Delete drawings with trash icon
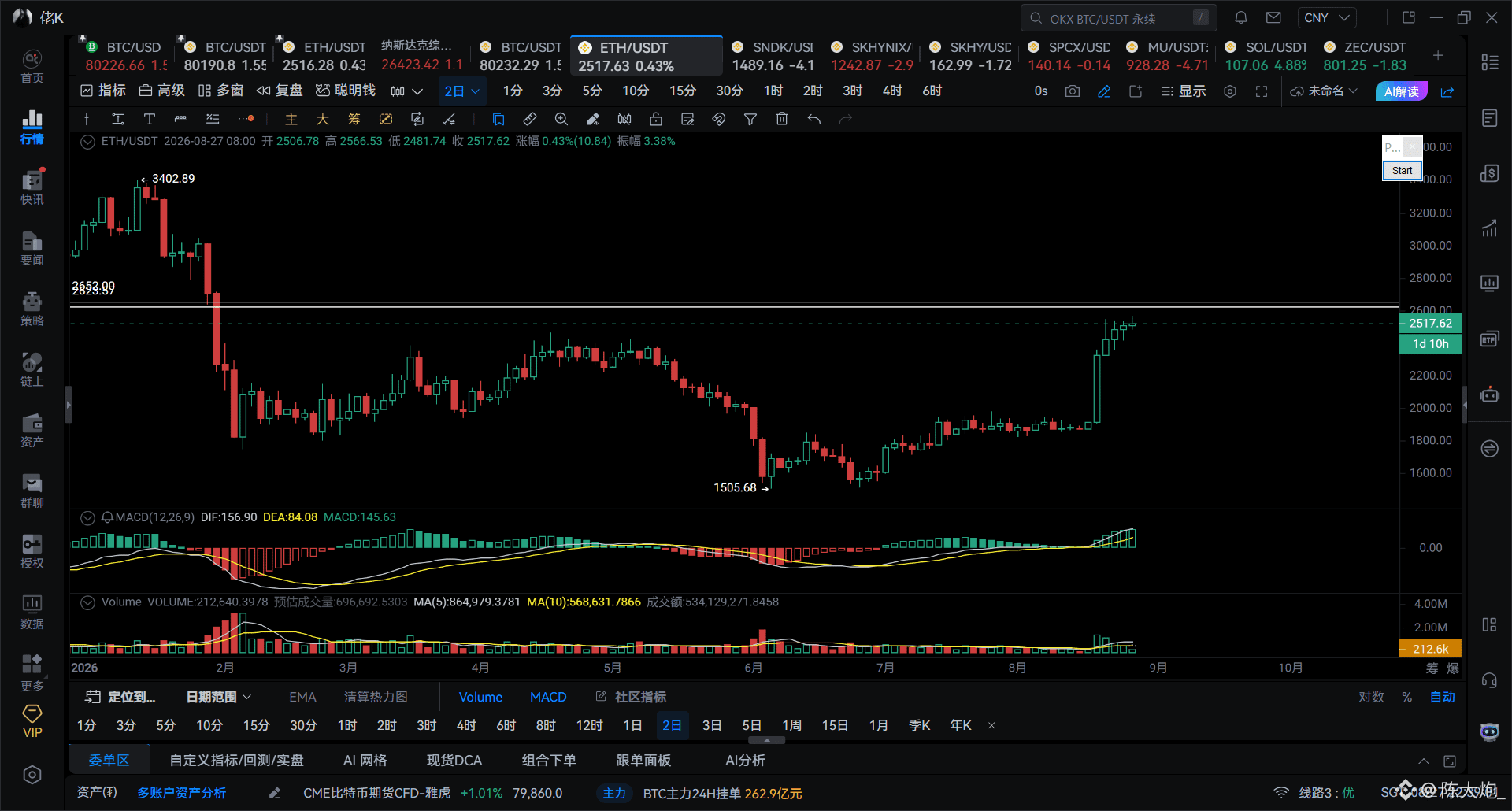The width and height of the screenshot is (1512, 811). click(782, 119)
